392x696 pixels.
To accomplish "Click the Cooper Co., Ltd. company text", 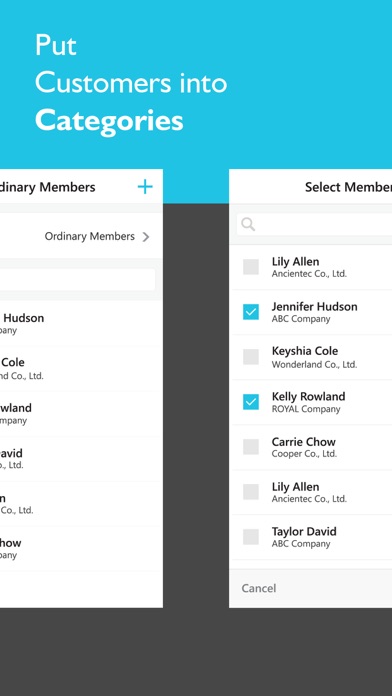I will click(304, 454).
